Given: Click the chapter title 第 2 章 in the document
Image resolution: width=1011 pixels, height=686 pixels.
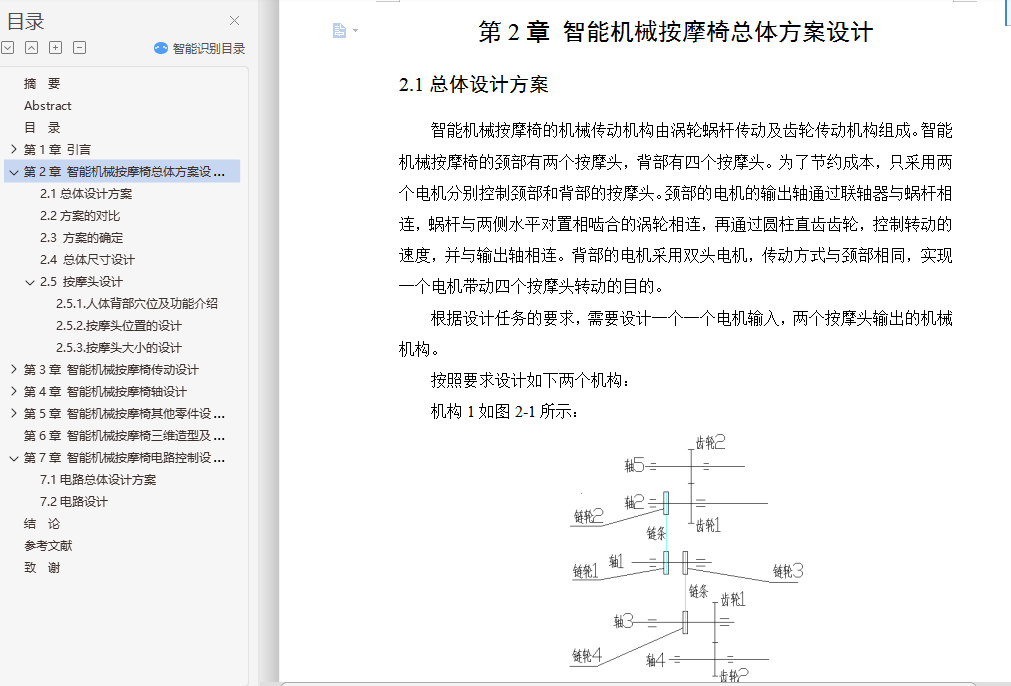Looking at the screenshot, I should pos(675,32).
